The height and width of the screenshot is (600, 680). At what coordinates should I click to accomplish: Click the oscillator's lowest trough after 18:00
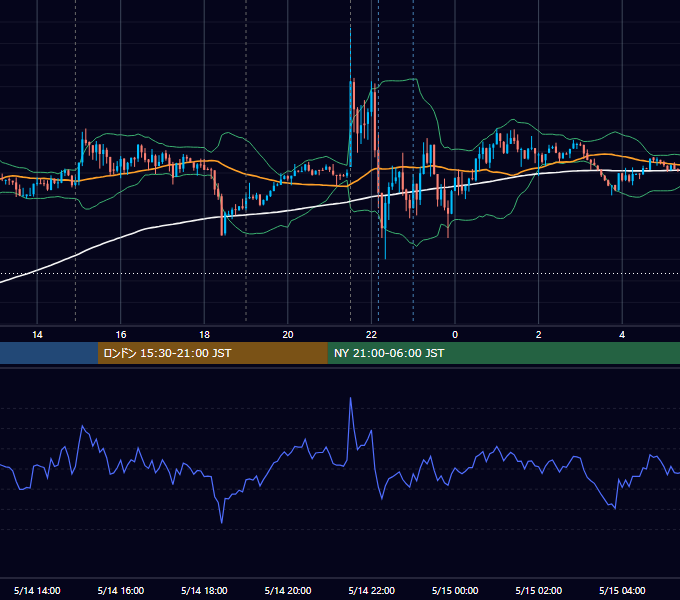[x=222, y=522]
